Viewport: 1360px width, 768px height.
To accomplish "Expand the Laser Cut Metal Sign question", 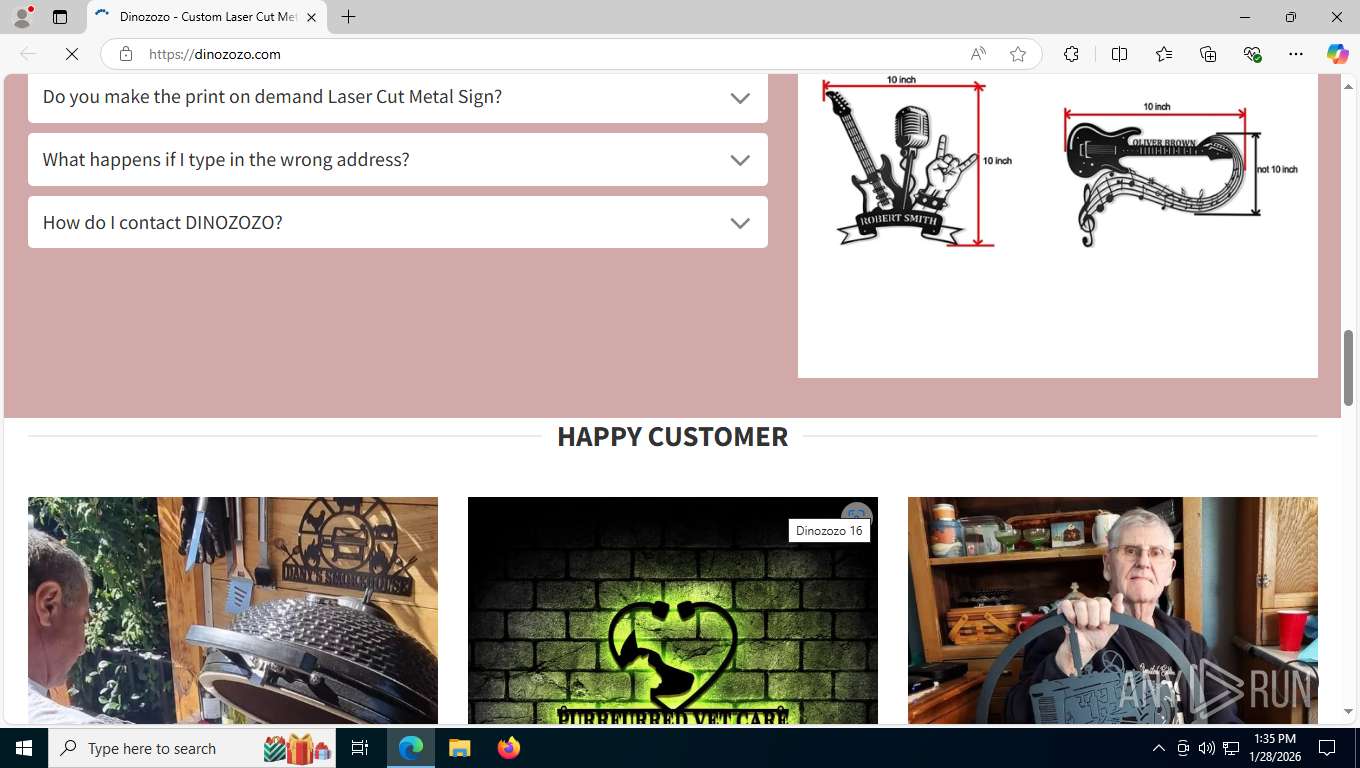I will click(x=398, y=98).
